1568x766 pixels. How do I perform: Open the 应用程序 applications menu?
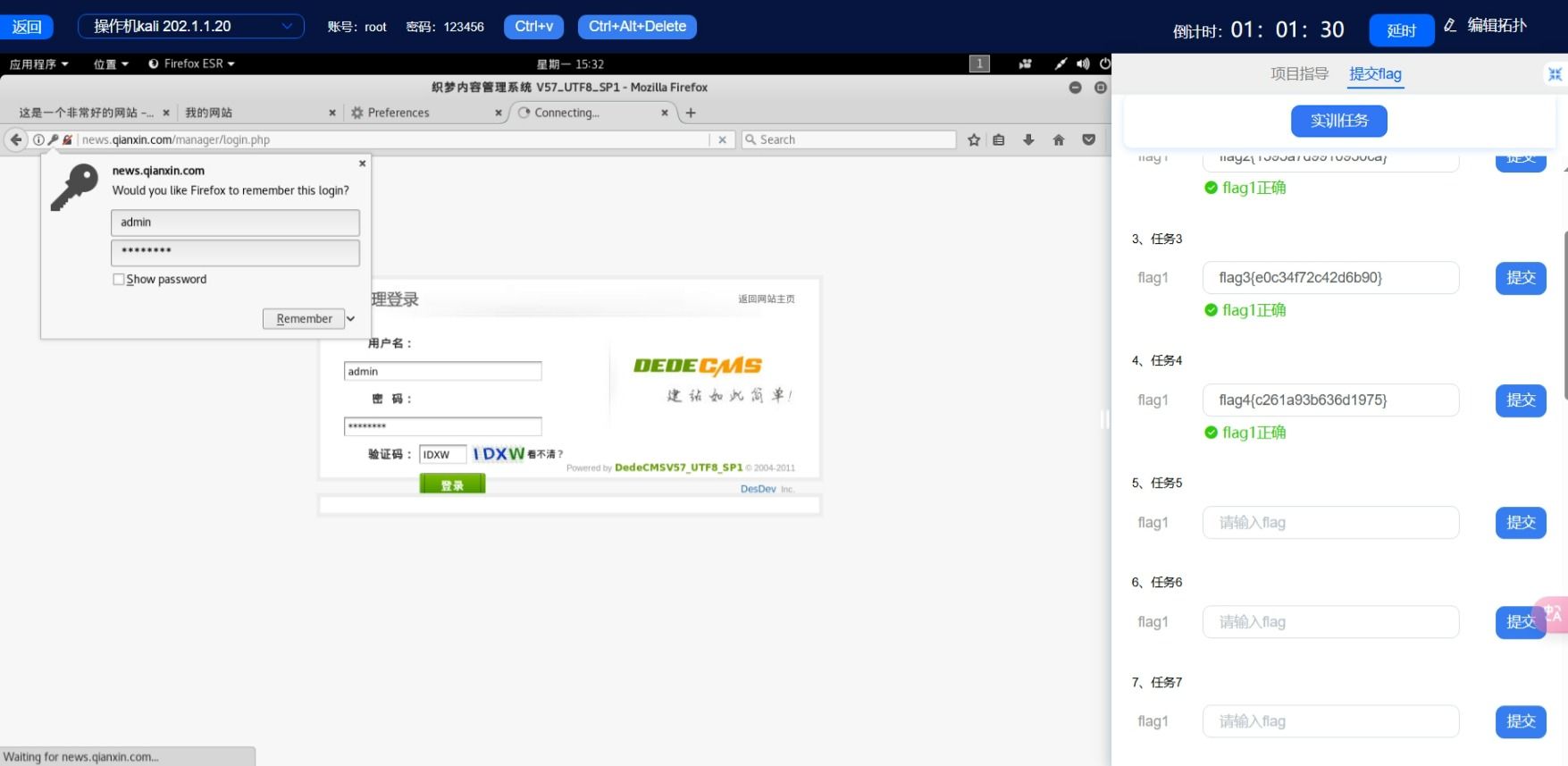coord(38,64)
